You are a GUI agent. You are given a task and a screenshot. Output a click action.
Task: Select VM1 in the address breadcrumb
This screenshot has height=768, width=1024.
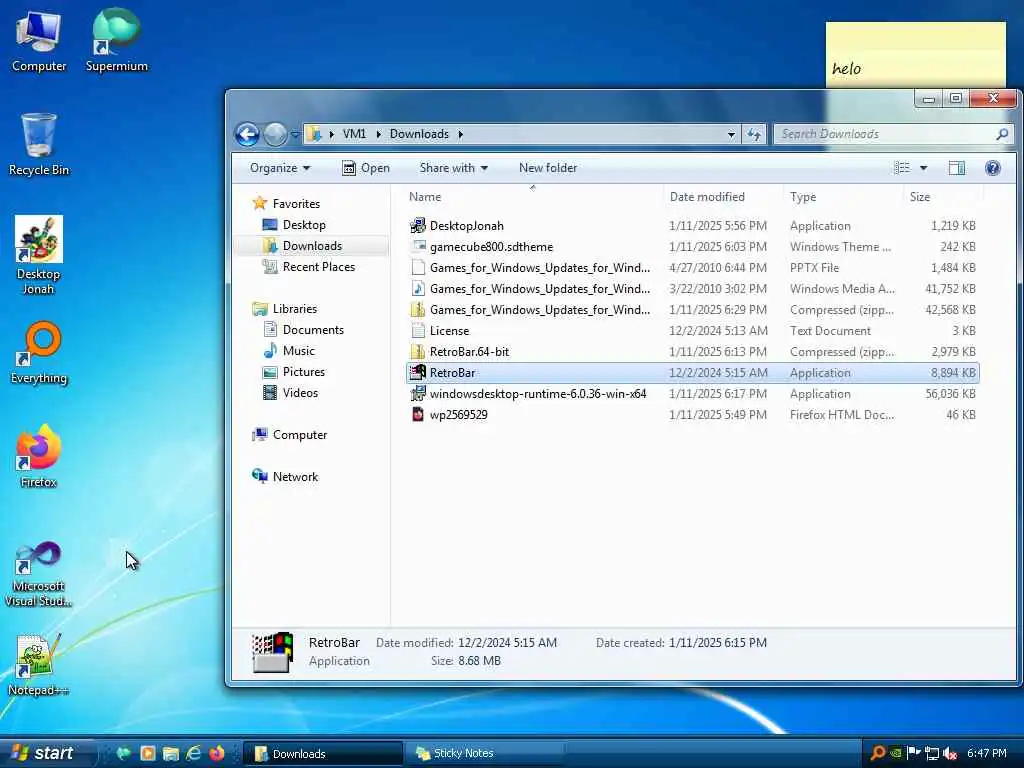tap(354, 134)
